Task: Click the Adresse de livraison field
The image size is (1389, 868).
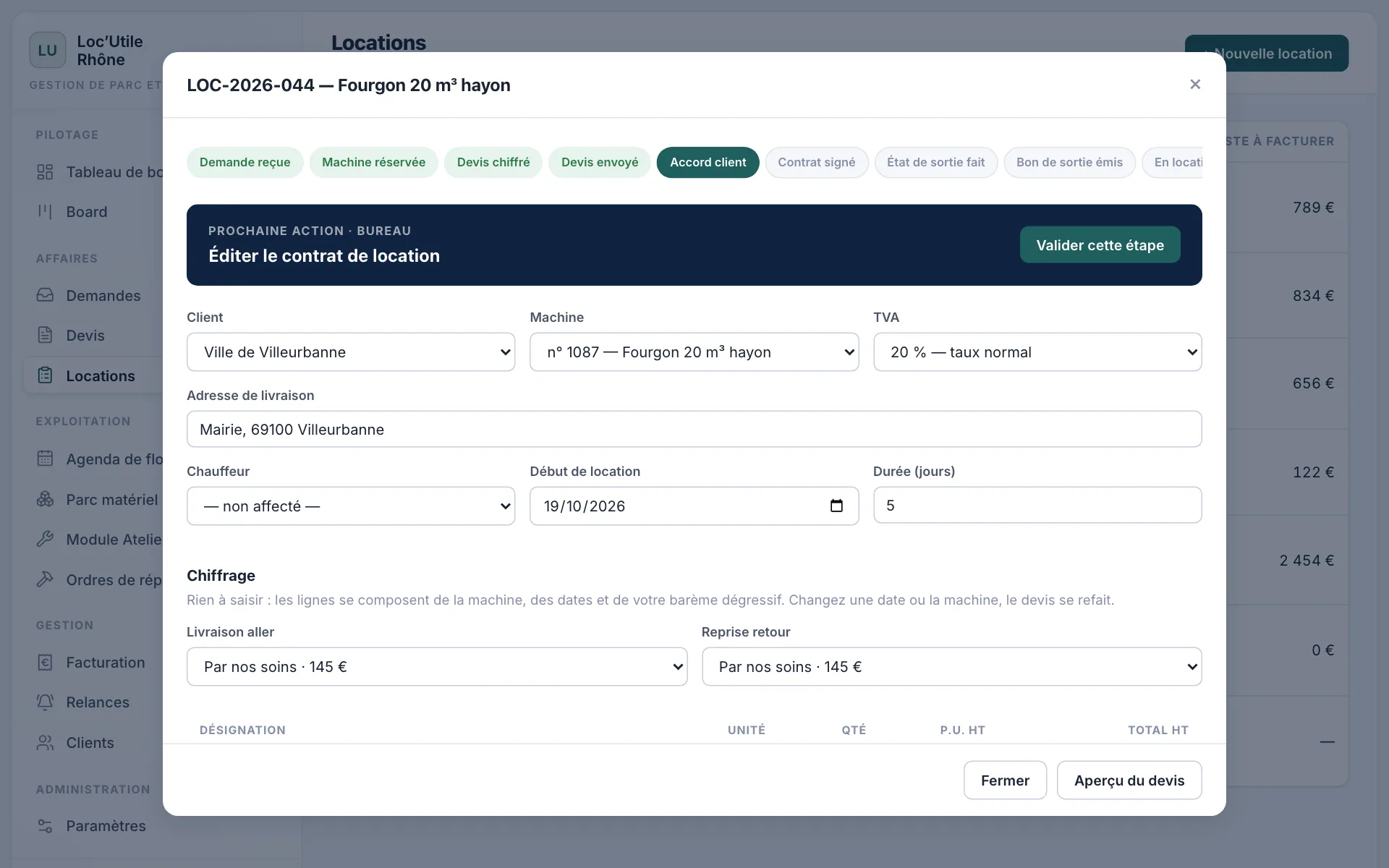Action: click(694, 429)
